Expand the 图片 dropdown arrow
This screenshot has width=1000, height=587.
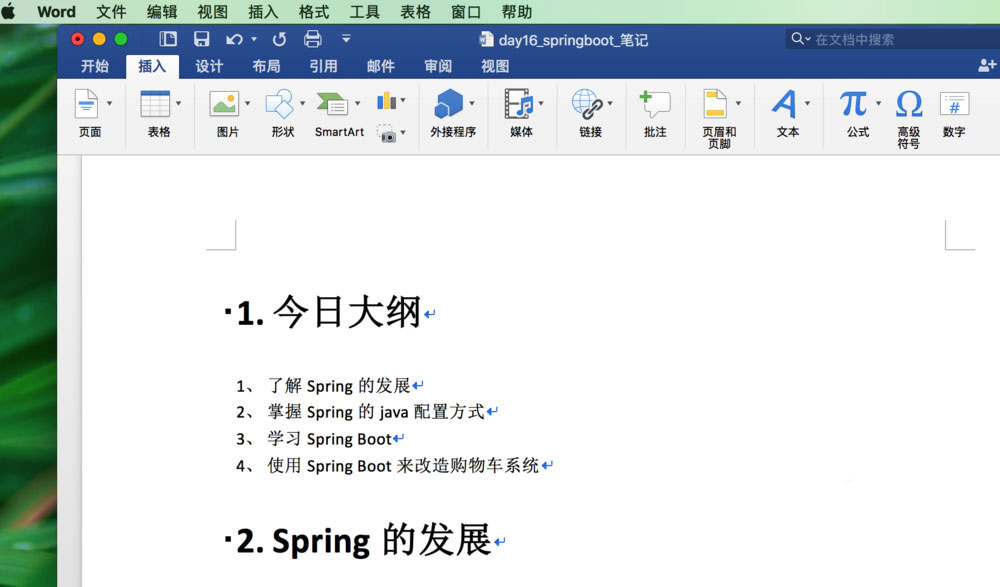pyautogui.click(x=247, y=103)
